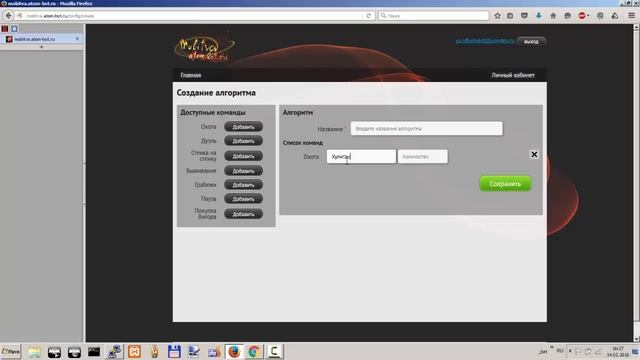Add the Выживание command

click(243, 171)
